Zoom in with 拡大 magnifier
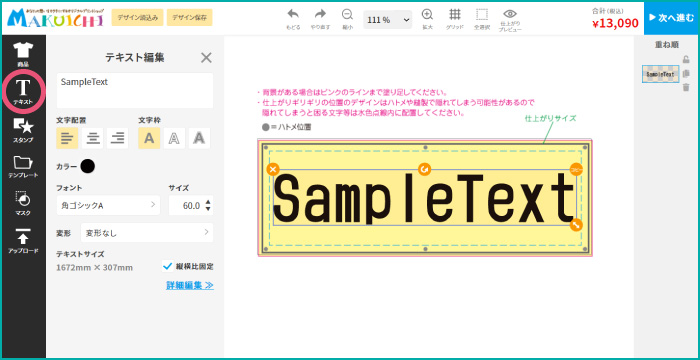The image size is (700, 360). 427,19
